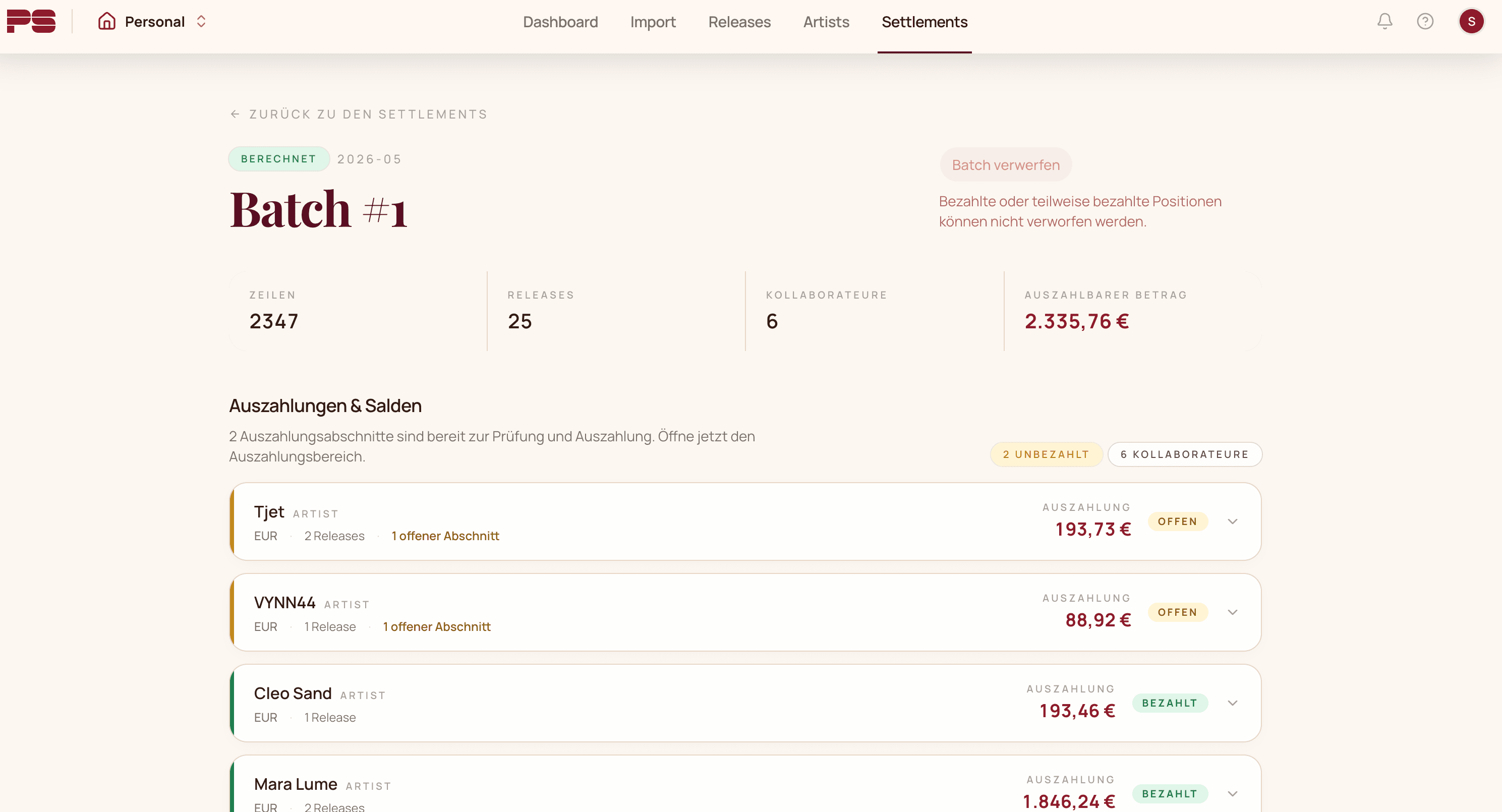Click the Batch #1 heading
This screenshot has width=1502, height=812.
tap(318, 209)
